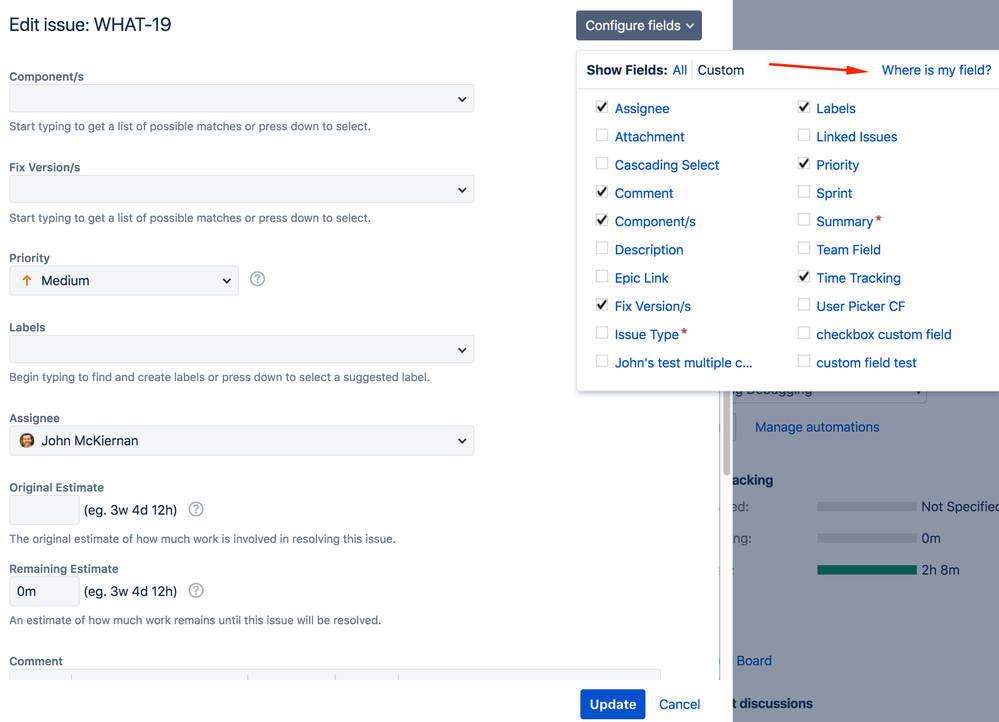Click the 'Edit issue: WHAT-19' title

click(x=90, y=25)
